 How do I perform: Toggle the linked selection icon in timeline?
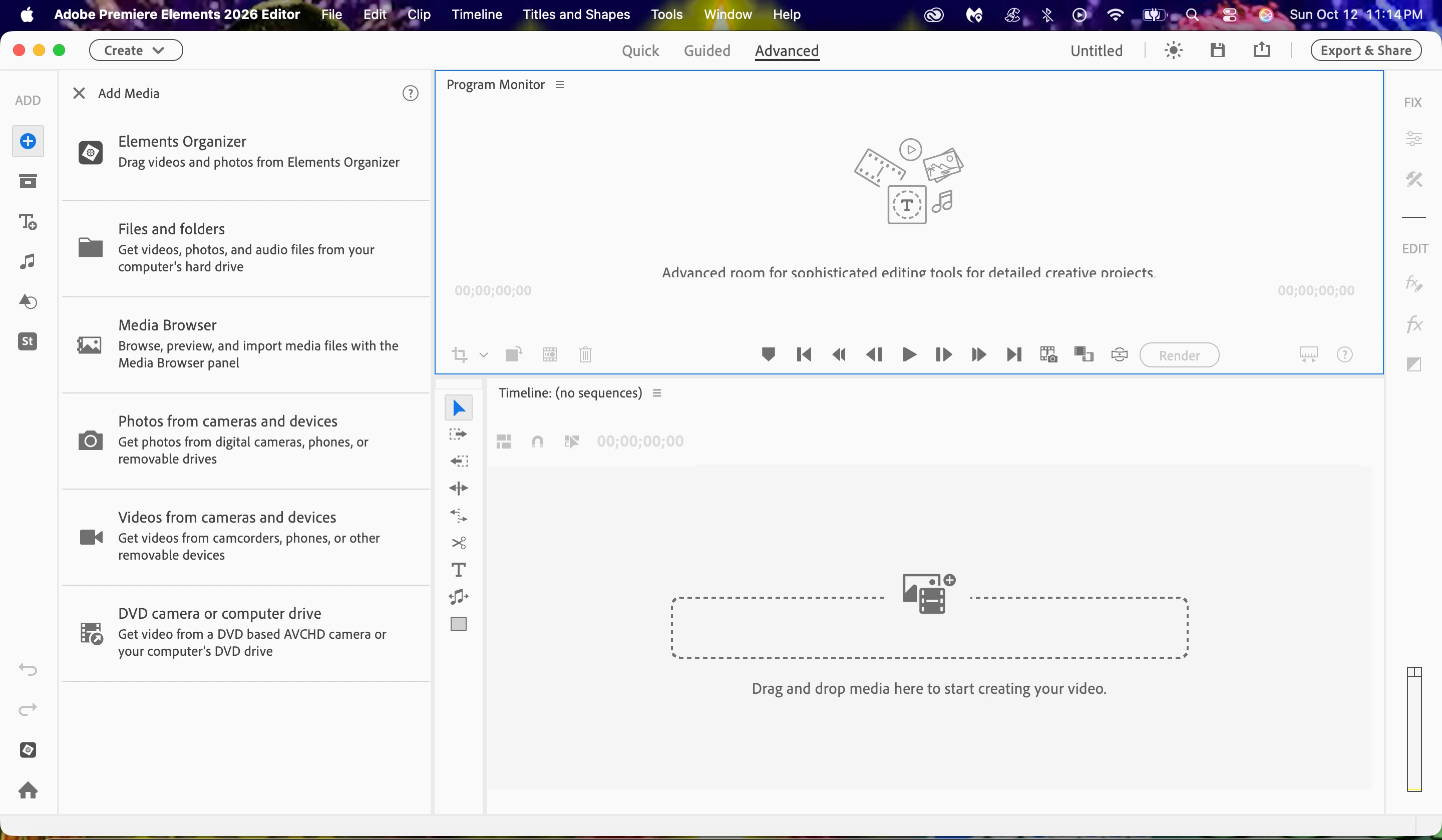point(571,441)
